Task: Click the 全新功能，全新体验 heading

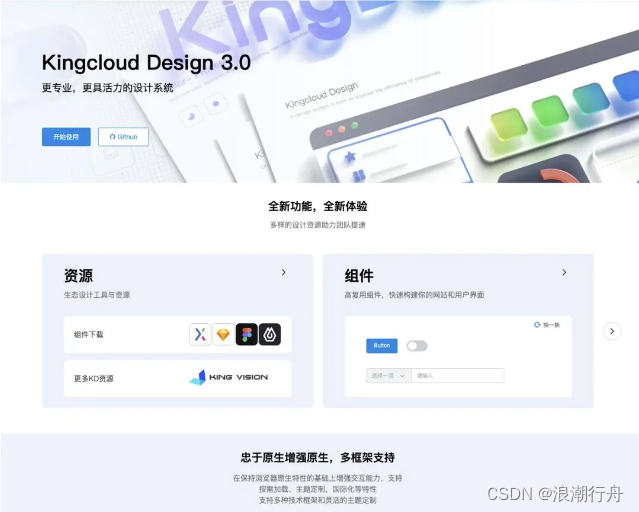Action: pos(317,206)
